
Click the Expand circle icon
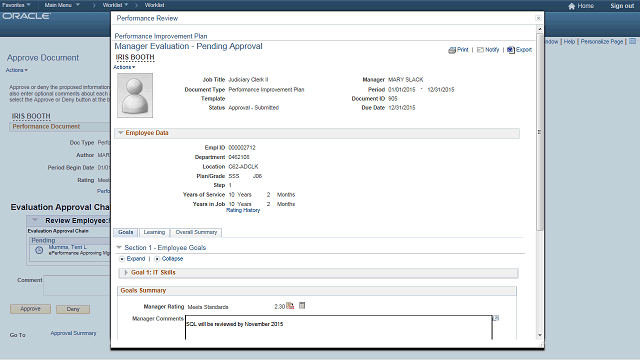(122, 259)
